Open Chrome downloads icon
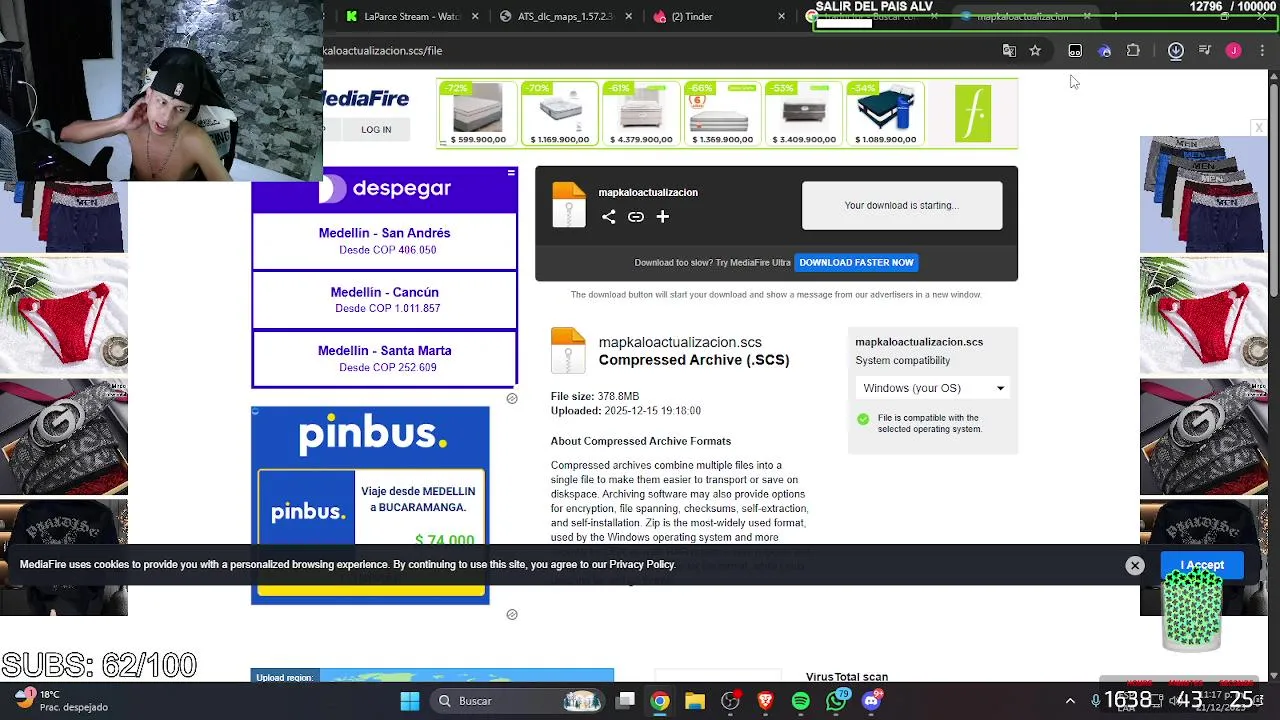 pyautogui.click(x=1176, y=51)
